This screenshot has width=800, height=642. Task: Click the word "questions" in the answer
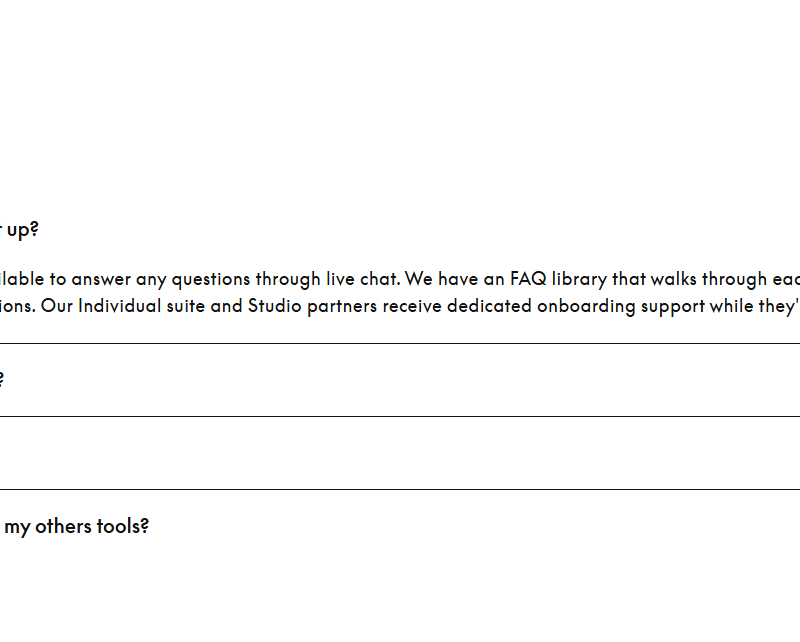205,279
